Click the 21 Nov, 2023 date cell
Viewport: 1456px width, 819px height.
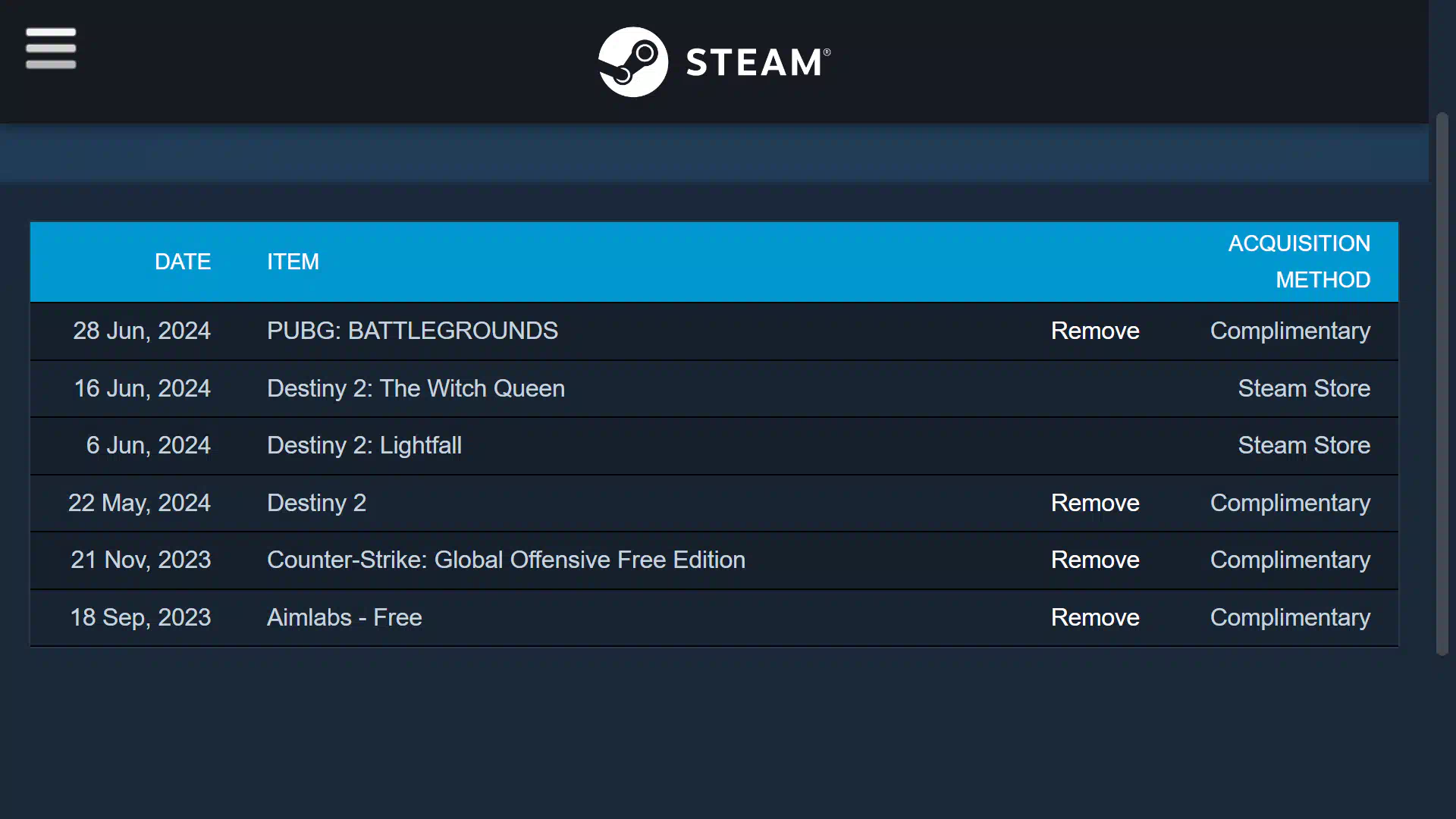[x=141, y=560]
